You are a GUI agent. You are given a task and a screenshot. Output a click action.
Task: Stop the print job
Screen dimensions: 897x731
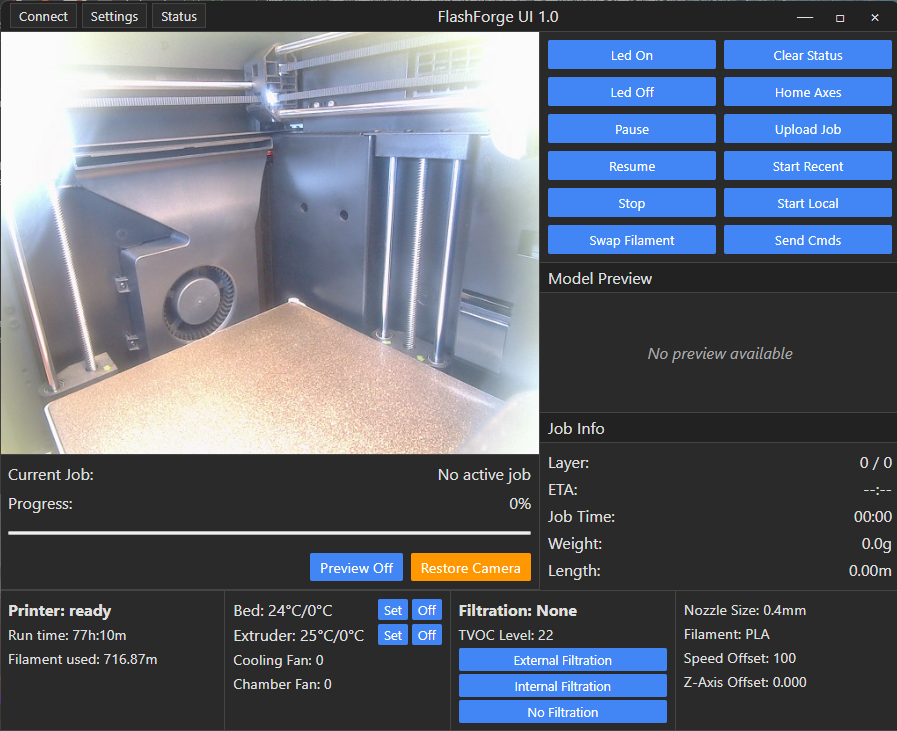point(632,203)
